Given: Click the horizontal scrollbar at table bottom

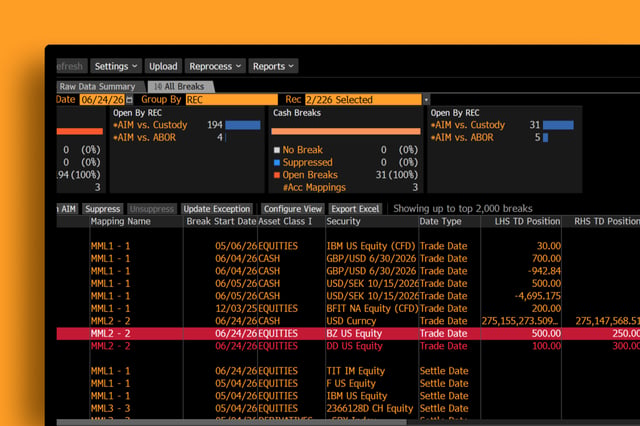Looking at the screenshot, I should (x=231, y=422).
